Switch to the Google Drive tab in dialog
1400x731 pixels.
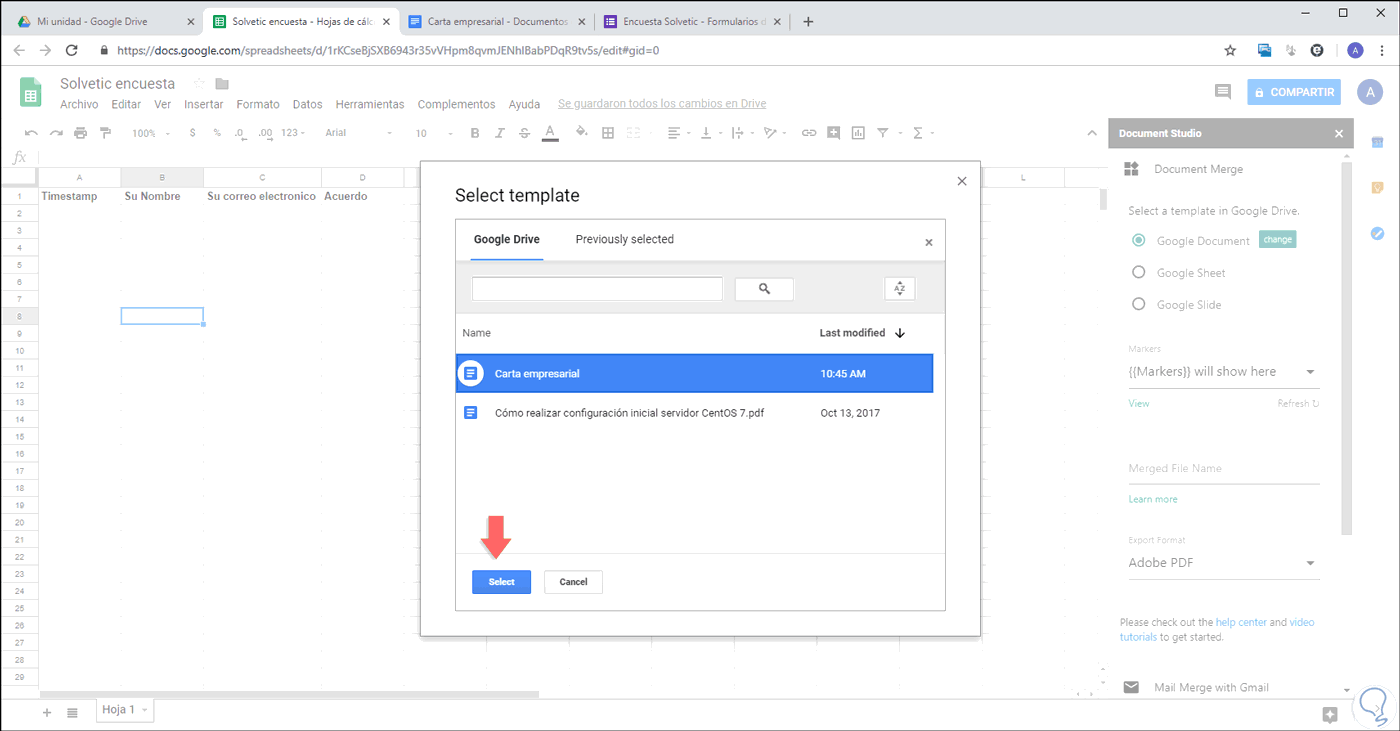[507, 240]
